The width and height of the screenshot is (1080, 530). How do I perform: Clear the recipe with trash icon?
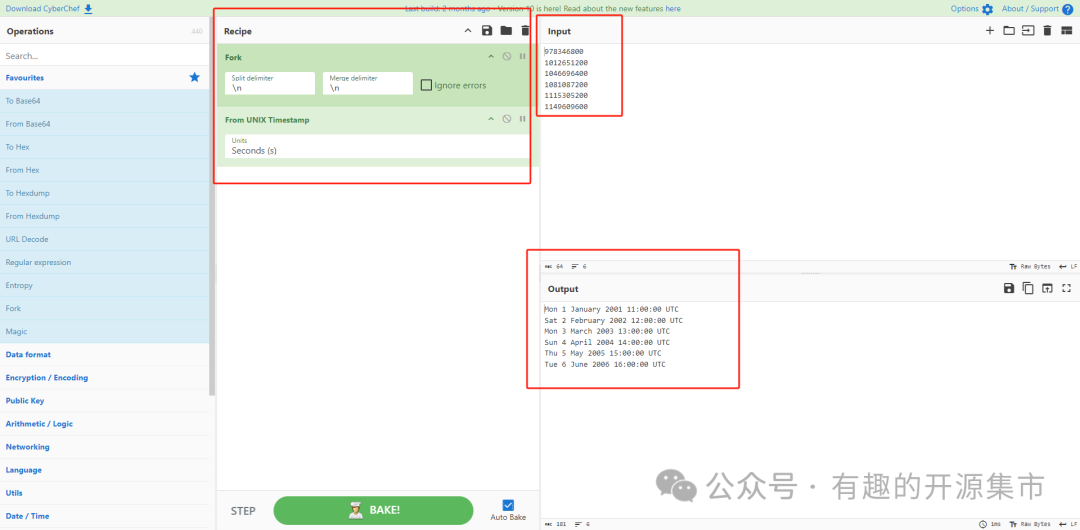(x=525, y=31)
